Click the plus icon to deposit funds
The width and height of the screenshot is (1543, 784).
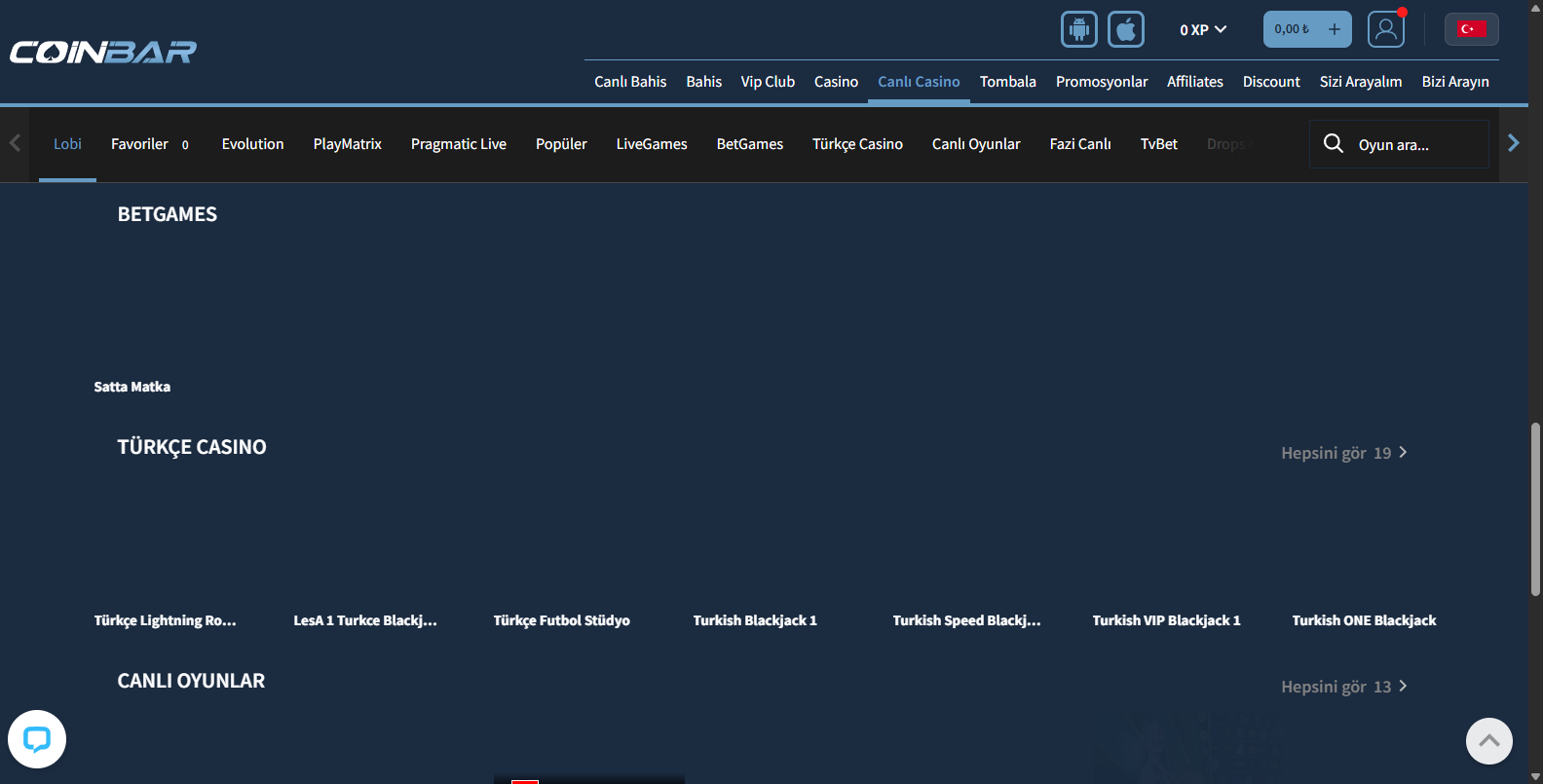[x=1334, y=29]
